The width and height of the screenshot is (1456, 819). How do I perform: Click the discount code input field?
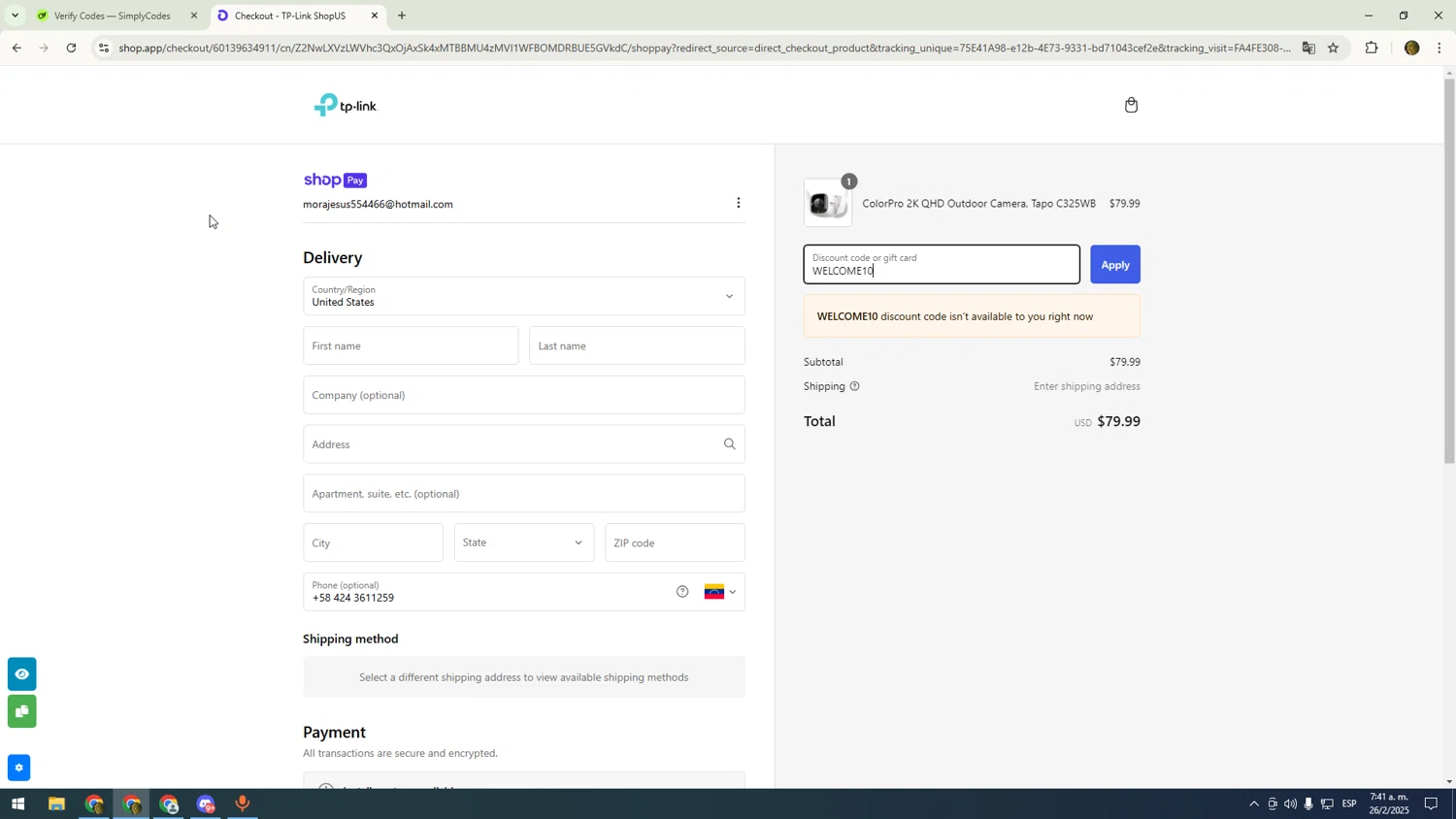point(942,265)
